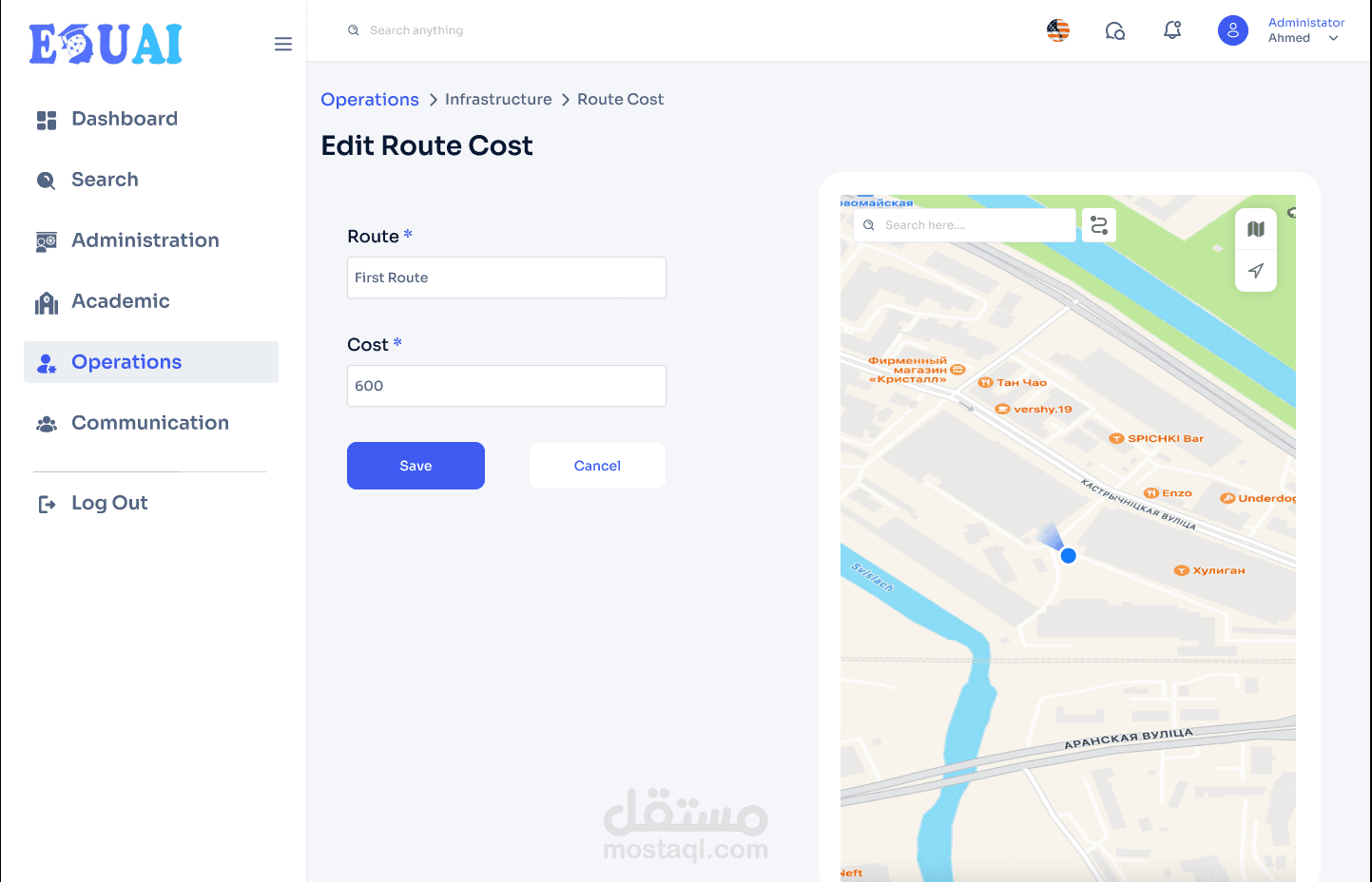Click the Хулиган map marker
The image size is (1372, 882).
pos(1182,571)
